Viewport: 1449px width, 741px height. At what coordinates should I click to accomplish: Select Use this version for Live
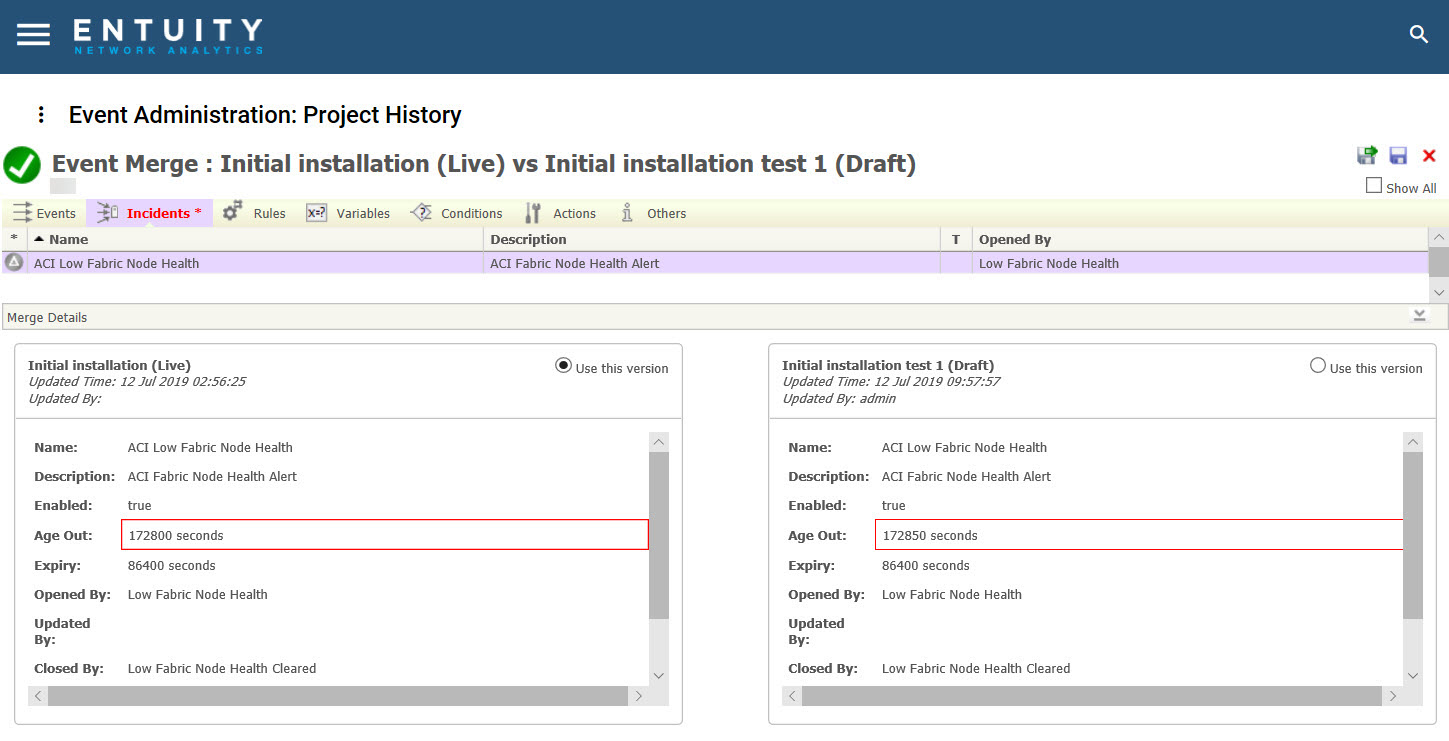563,366
